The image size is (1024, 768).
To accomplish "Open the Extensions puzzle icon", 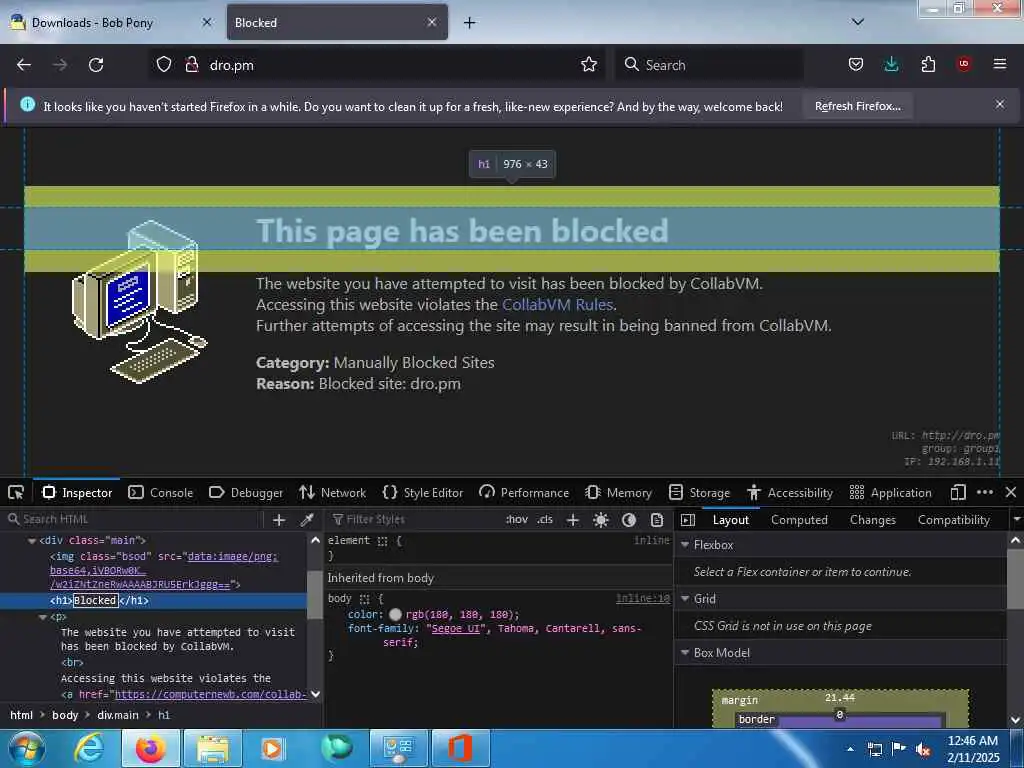I will coord(928,64).
